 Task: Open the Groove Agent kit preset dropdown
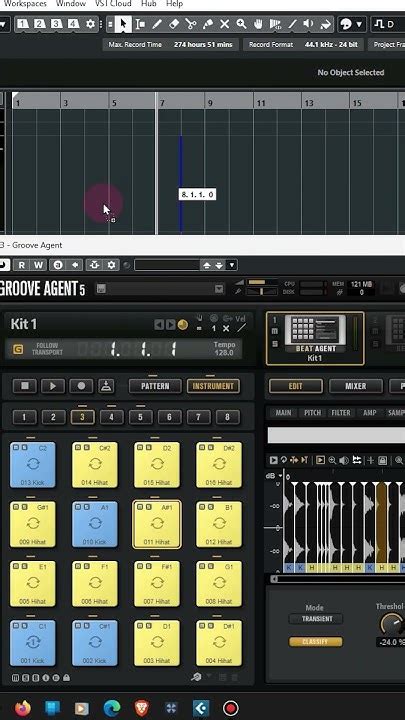pos(219,289)
